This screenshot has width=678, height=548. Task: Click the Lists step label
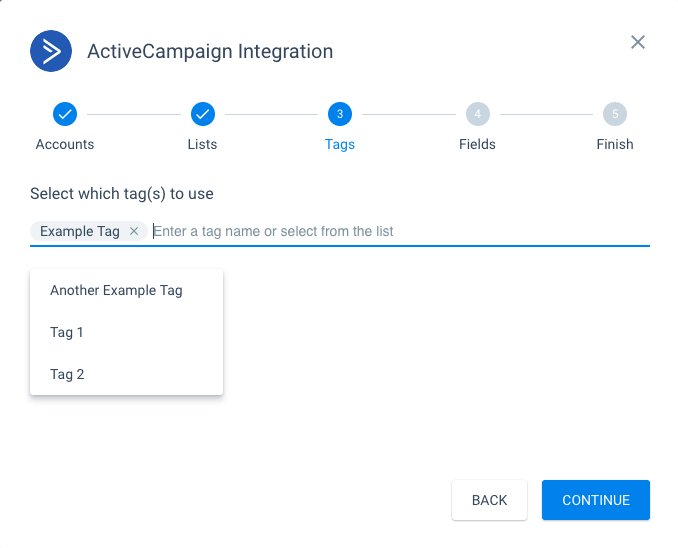click(x=202, y=144)
